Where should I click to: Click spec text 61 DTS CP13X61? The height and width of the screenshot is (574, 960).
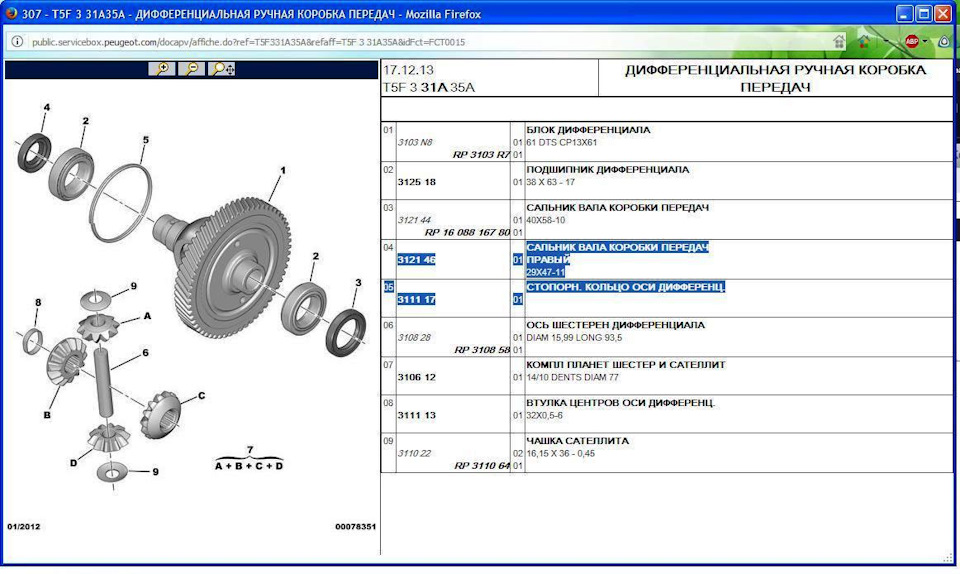561,142
